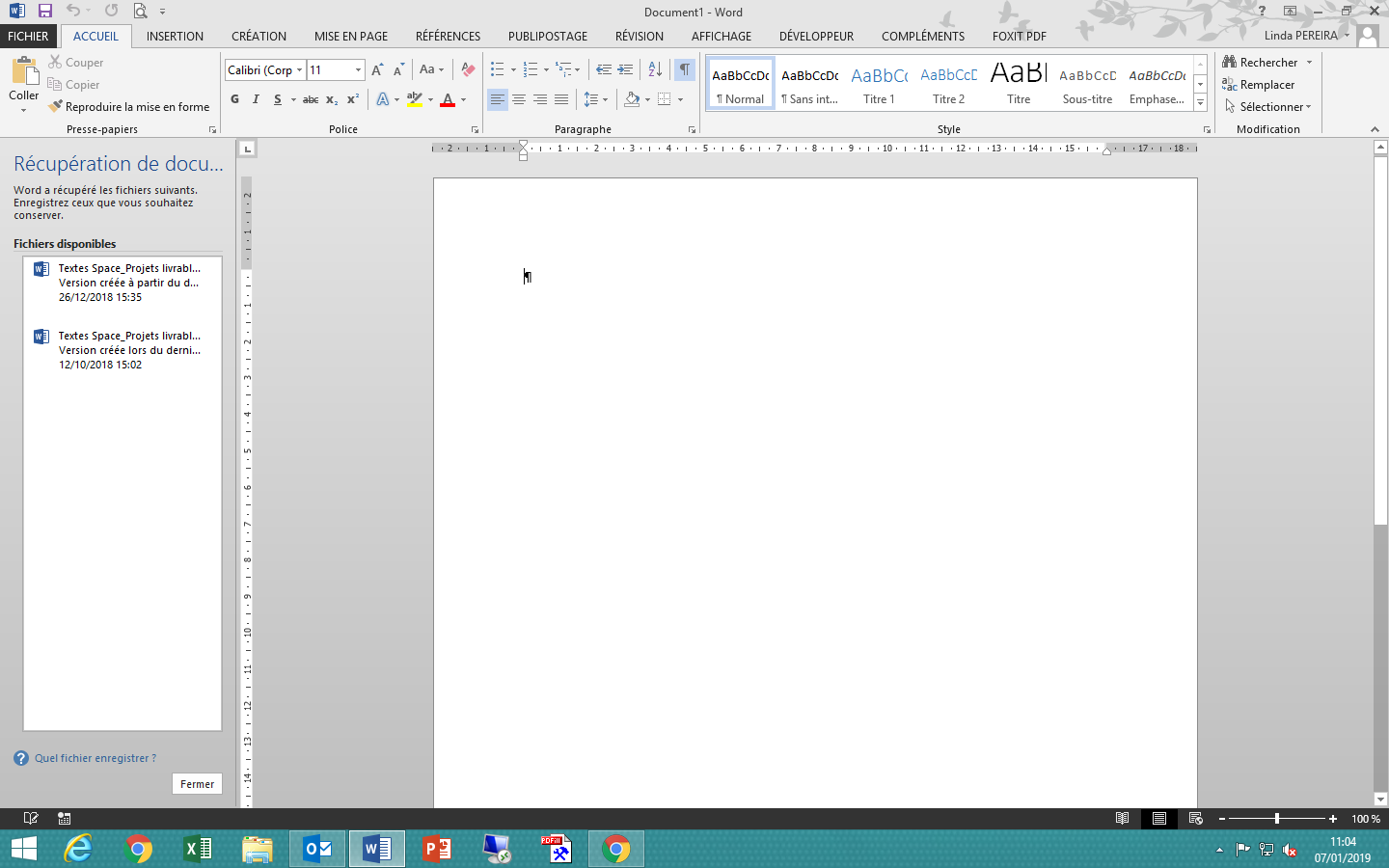1389x868 pixels.
Task: Expand the Styles gallery more arrow
Action: click(x=1201, y=102)
